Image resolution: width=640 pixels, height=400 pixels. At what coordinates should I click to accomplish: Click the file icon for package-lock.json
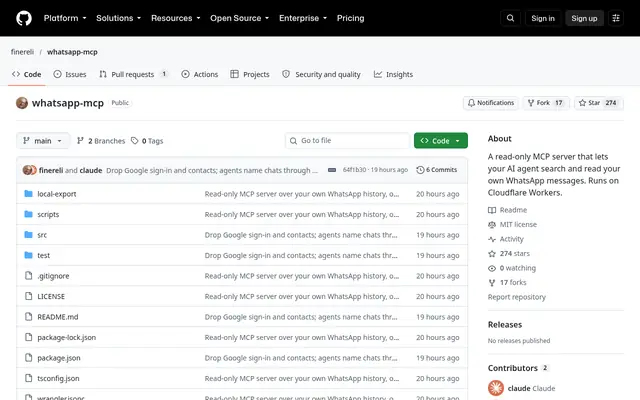click(28, 337)
